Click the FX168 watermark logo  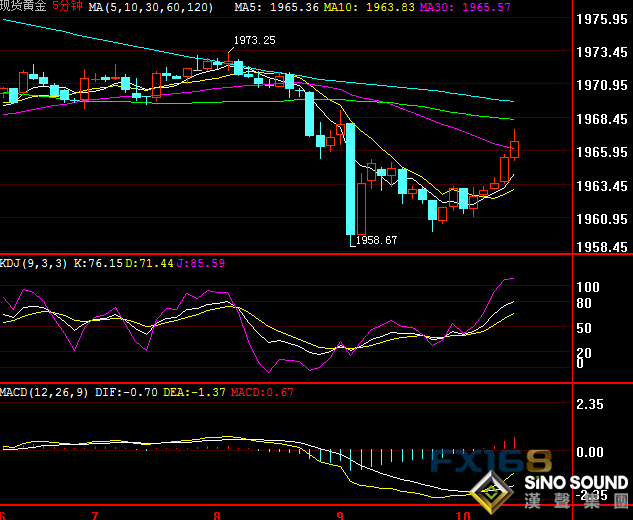491,462
